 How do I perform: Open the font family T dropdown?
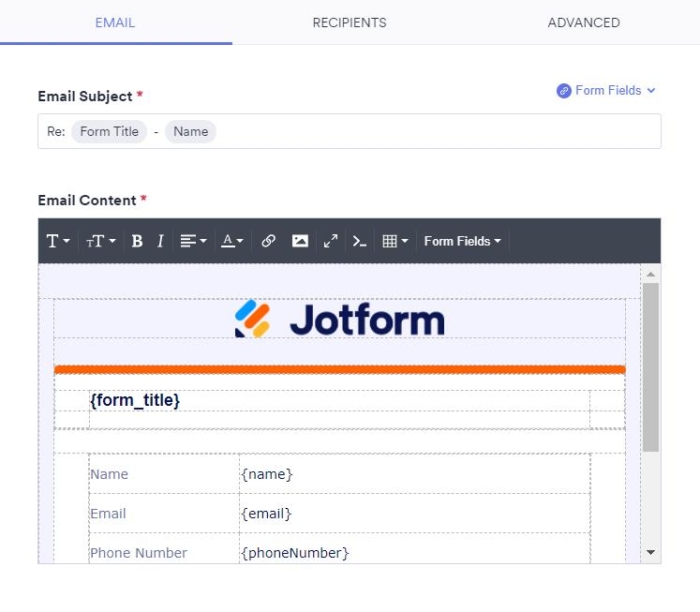(58, 241)
